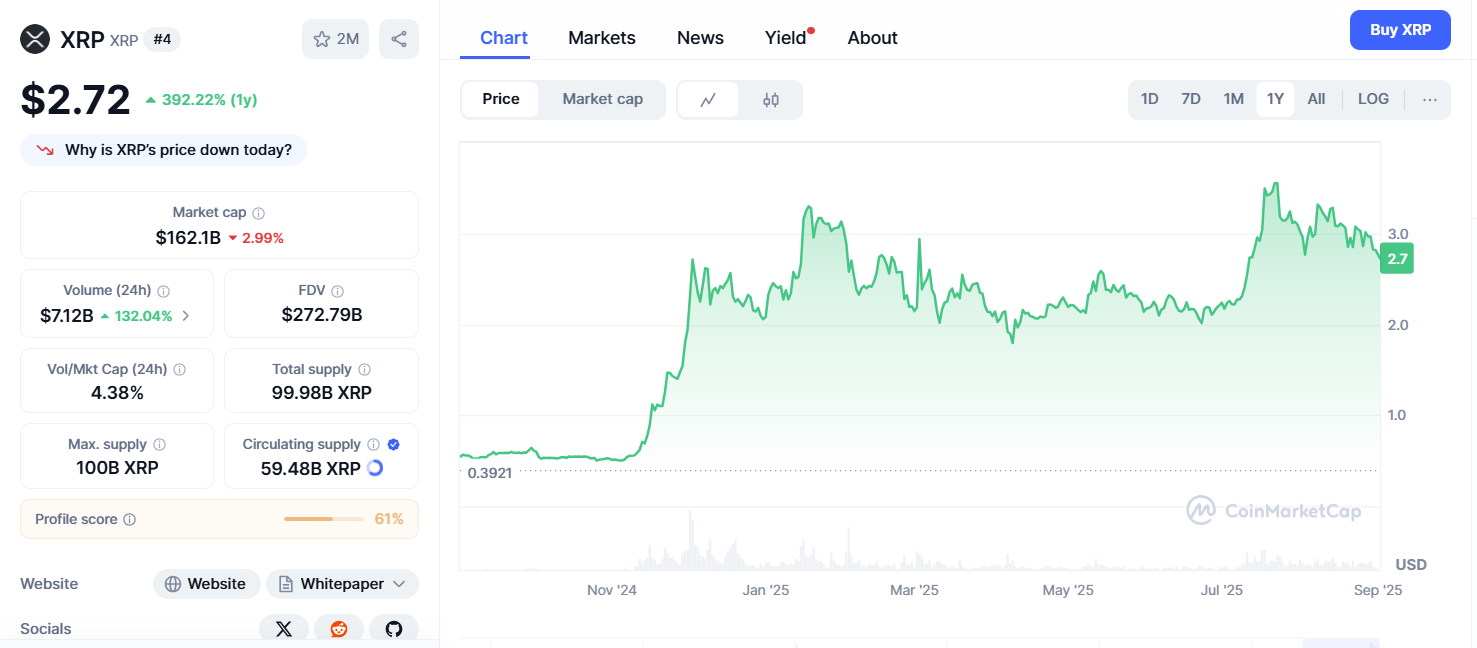Select the Market cap chart toggle
The image size is (1477, 648).
click(x=602, y=99)
